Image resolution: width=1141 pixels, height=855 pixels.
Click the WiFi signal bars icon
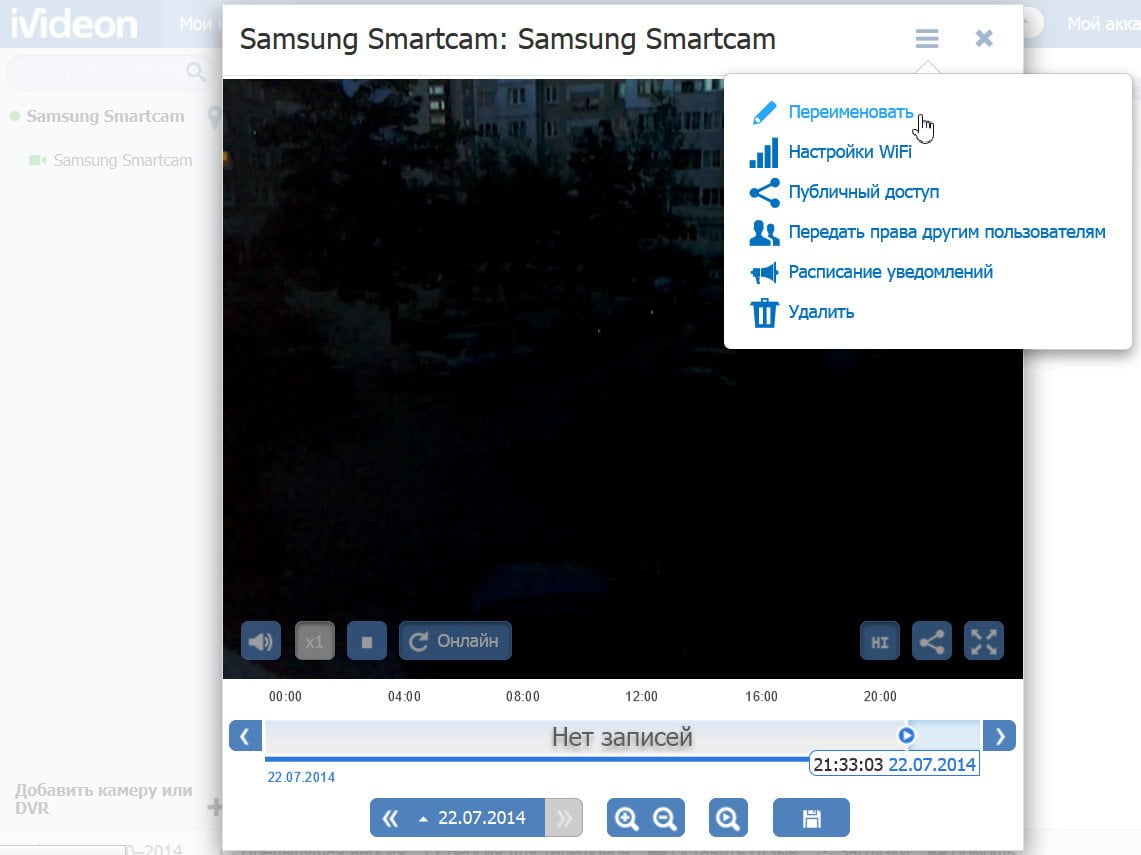tap(764, 153)
